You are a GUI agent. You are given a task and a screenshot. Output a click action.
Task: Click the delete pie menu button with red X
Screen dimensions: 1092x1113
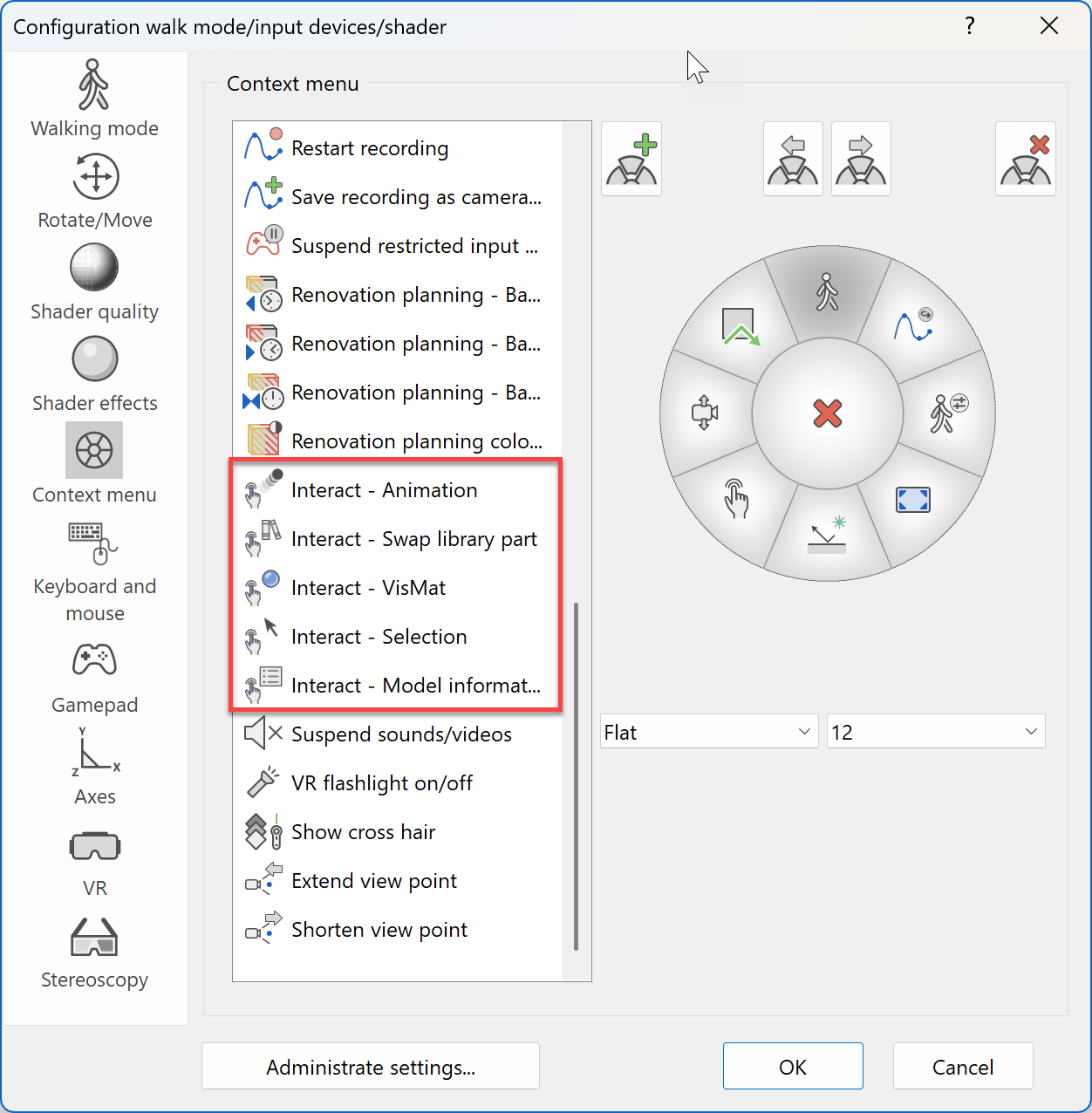(1025, 159)
